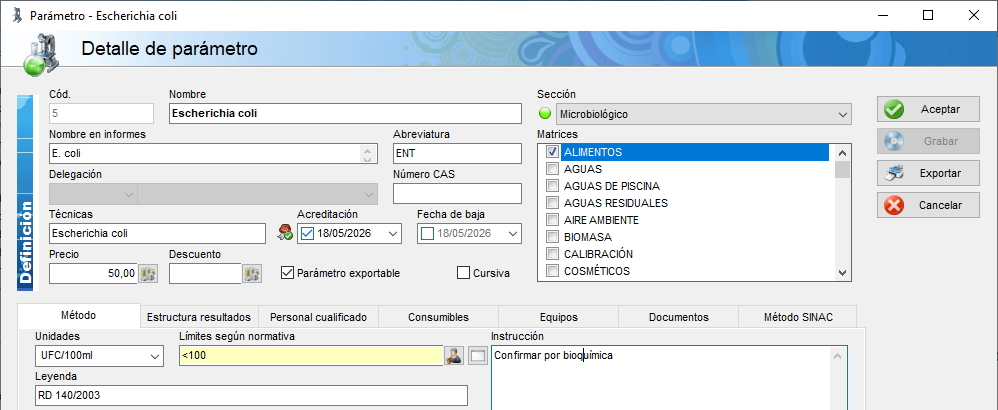Click the app icon in title bar
The height and width of the screenshot is (410, 998).
pyautogui.click(x=17, y=15)
